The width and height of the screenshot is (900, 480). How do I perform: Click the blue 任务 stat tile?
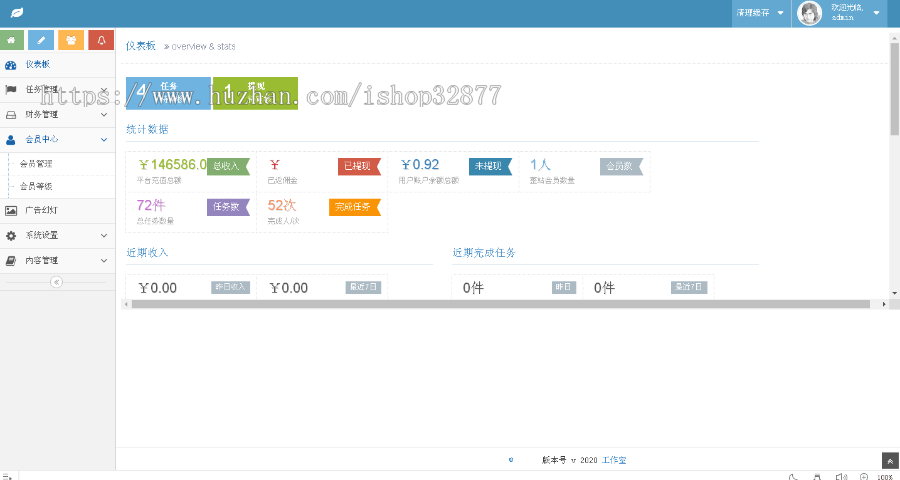coord(168,93)
